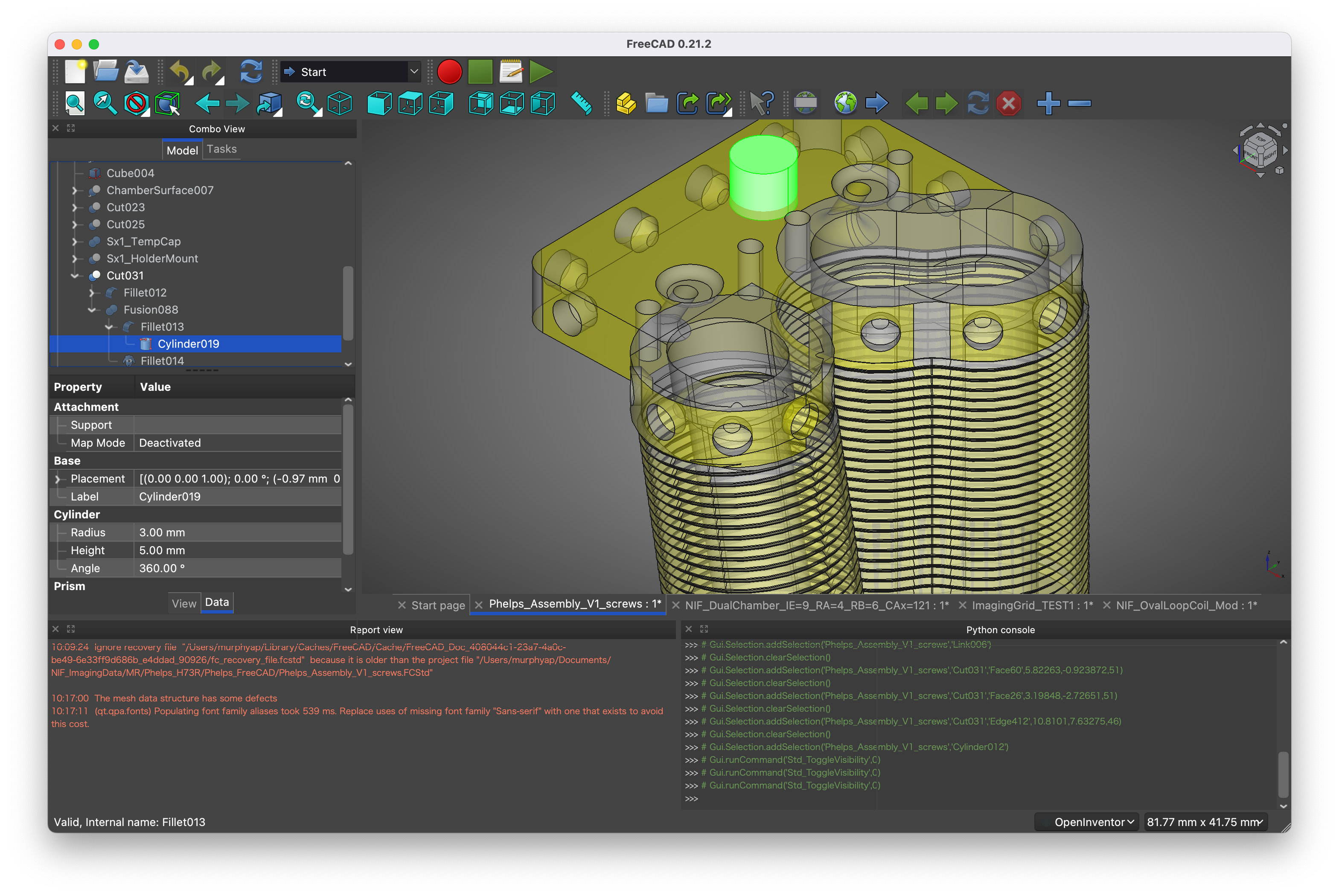Expand the Placement property row
Image resolution: width=1339 pixels, height=896 pixels.
click(57, 479)
